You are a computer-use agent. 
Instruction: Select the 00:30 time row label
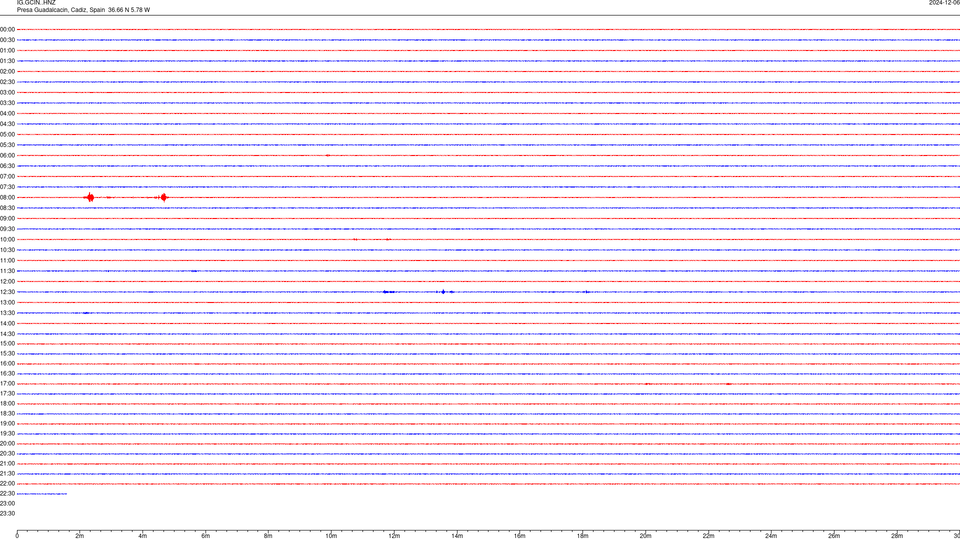coord(7,40)
